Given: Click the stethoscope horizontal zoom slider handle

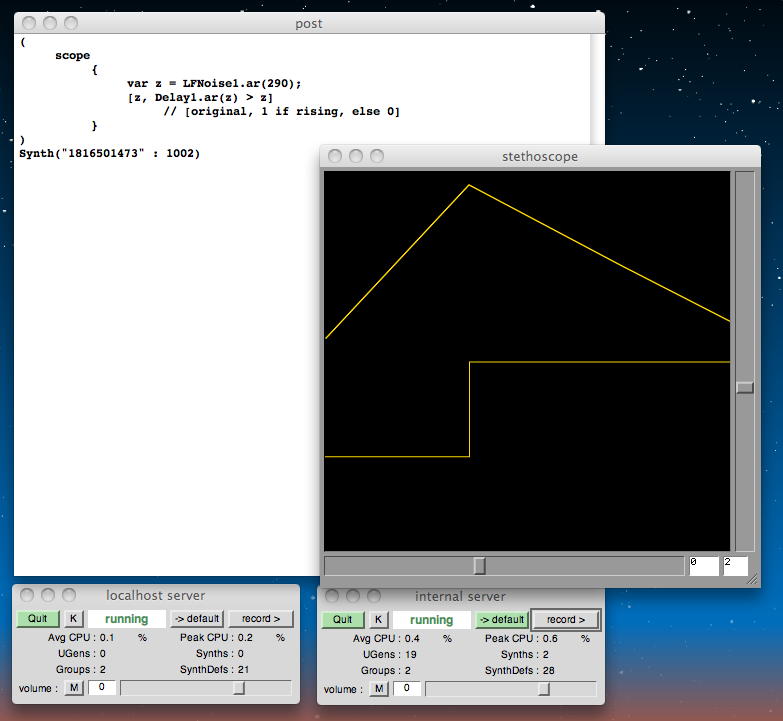Looking at the screenshot, I should pos(479,566).
